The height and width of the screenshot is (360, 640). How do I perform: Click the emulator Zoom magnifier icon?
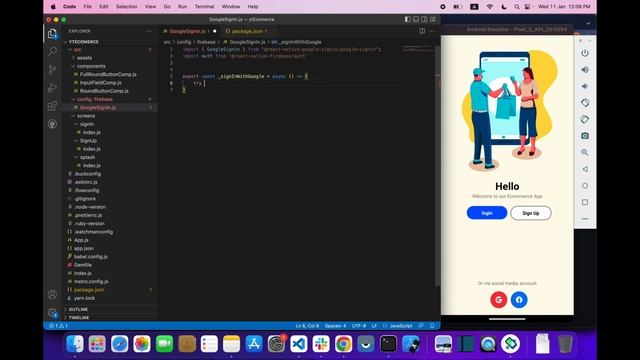tap(585, 152)
